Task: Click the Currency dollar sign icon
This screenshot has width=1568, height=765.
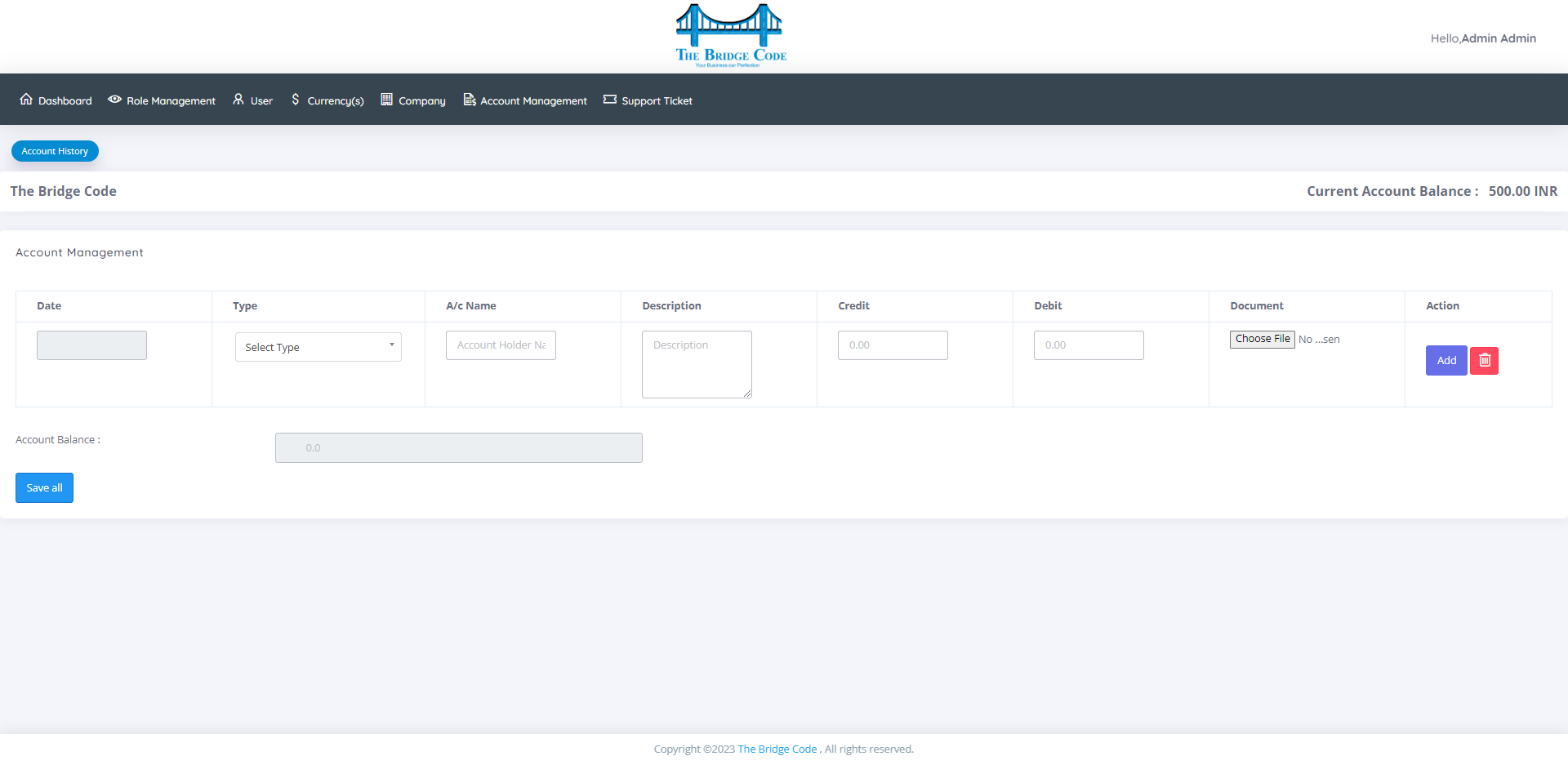Action: coord(296,99)
